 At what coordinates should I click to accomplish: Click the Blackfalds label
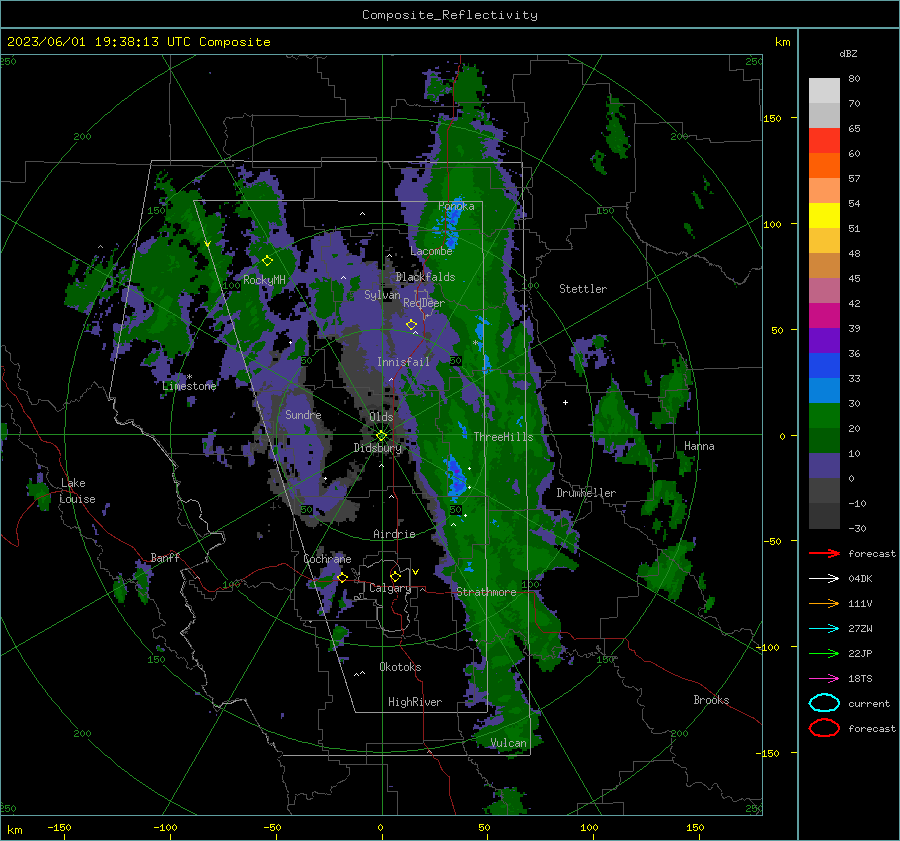pos(425,277)
